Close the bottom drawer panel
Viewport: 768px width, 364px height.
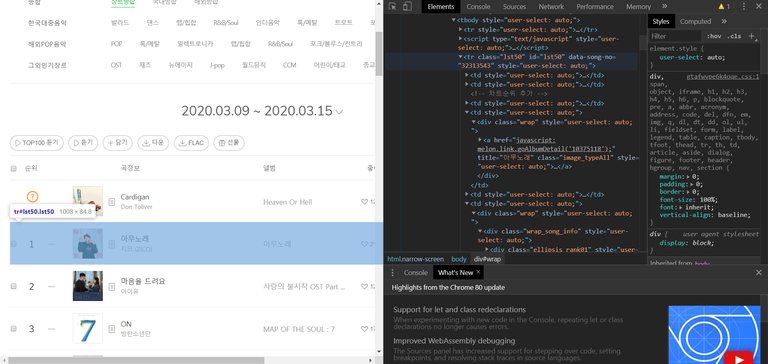click(x=759, y=272)
